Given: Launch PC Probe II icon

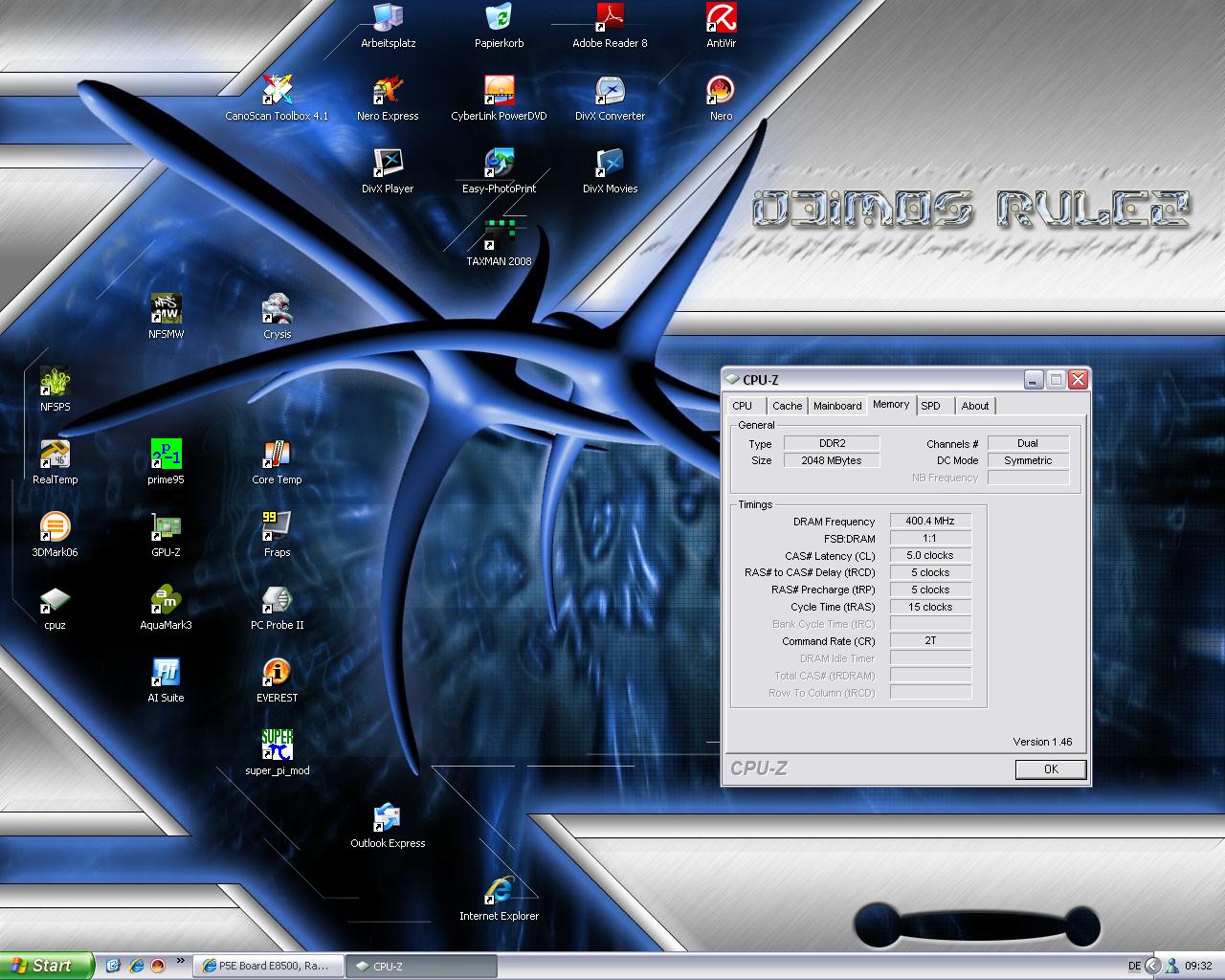Looking at the screenshot, I should pyautogui.click(x=277, y=608).
